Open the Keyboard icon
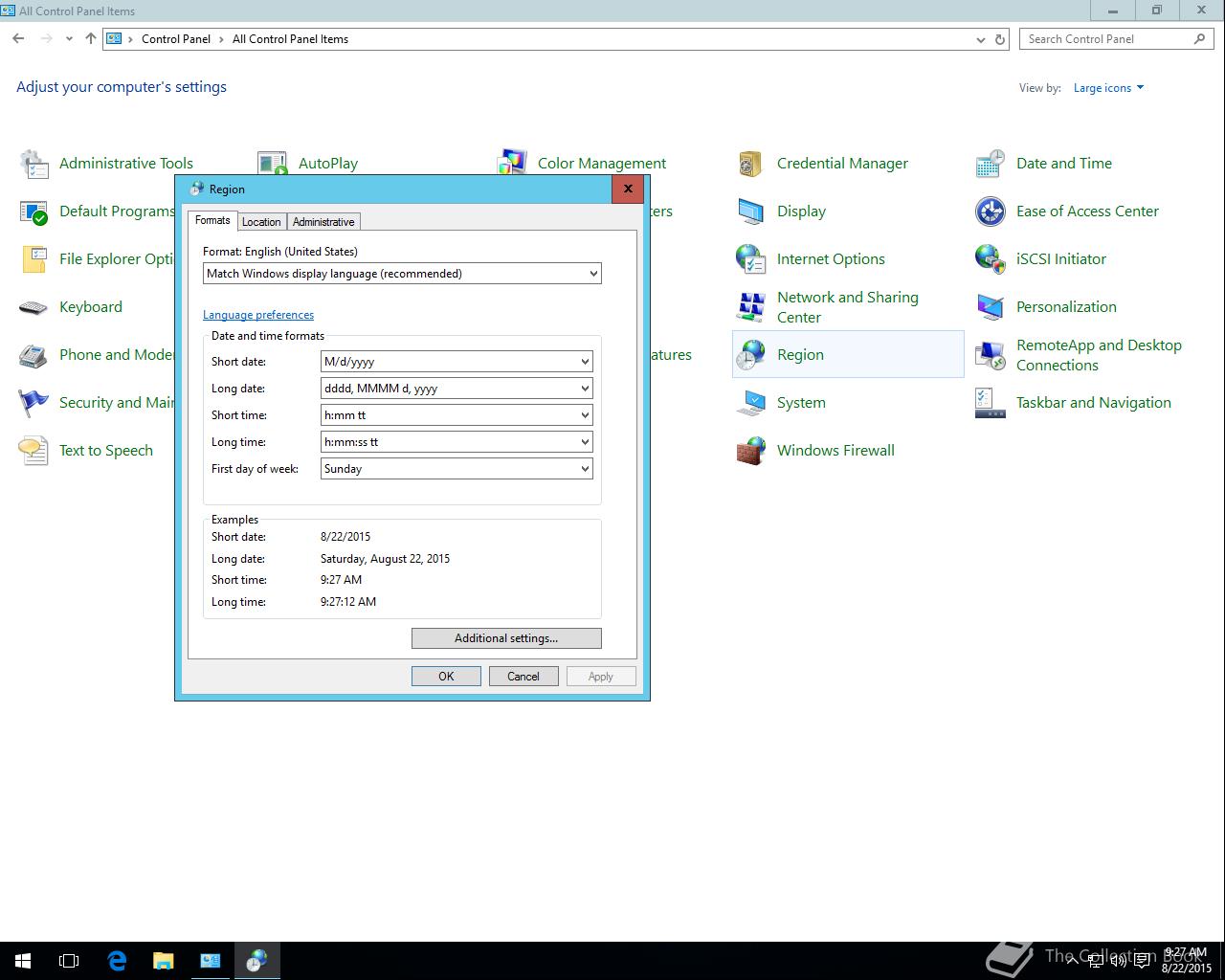Image resolution: width=1225 pixels, height=980 pixels. point(34,307)
